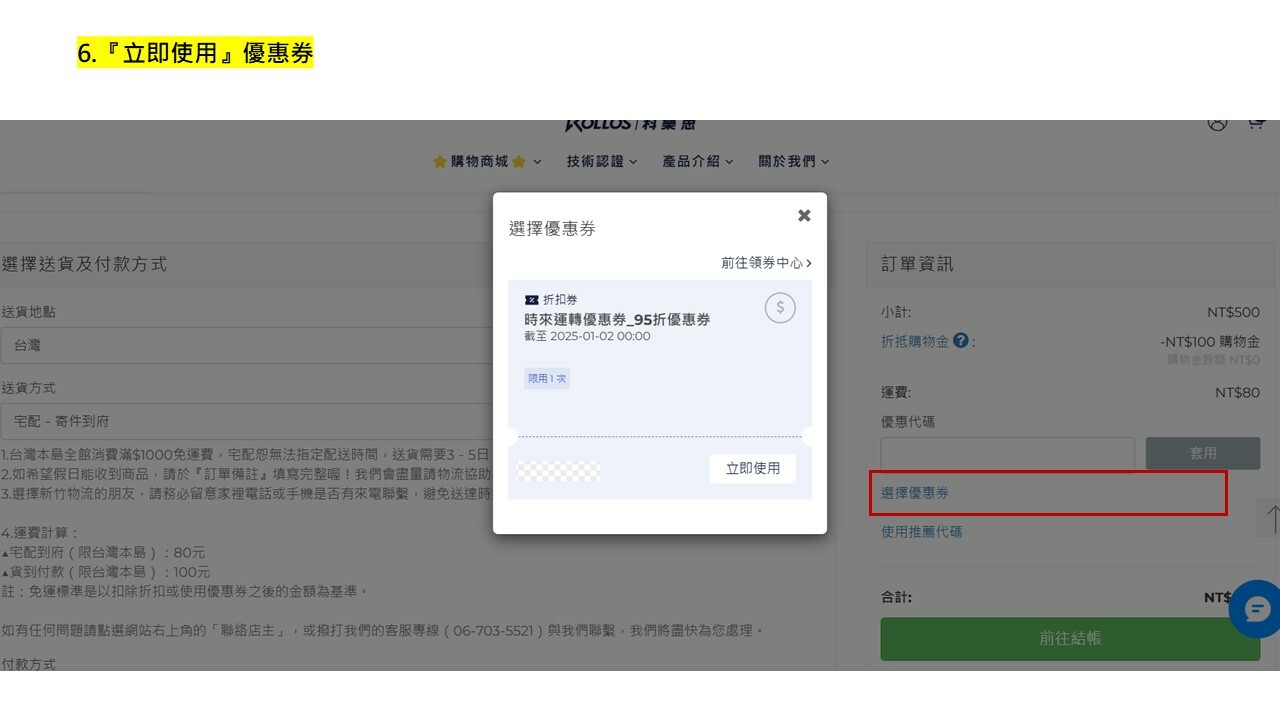1280x720 pixels.
Task: Click the Kollos logo in header
Action: click(630, 125)
